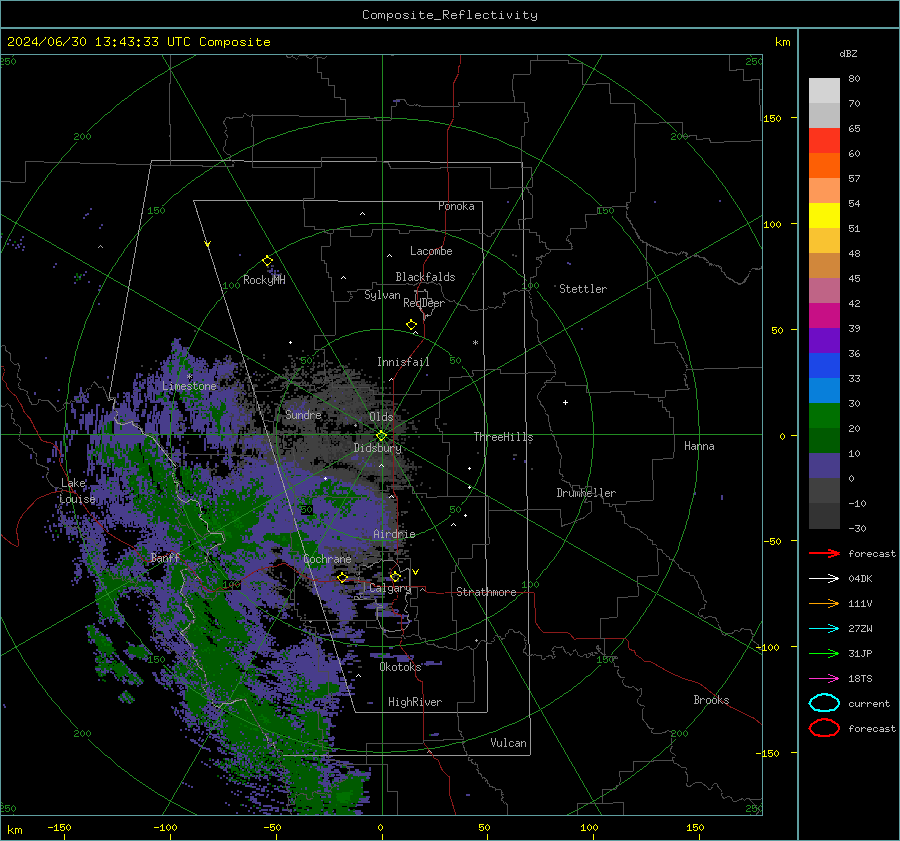Click the yellow diamond marker below Cochrane
Viewport: 900px width, 841px height.
343,577
